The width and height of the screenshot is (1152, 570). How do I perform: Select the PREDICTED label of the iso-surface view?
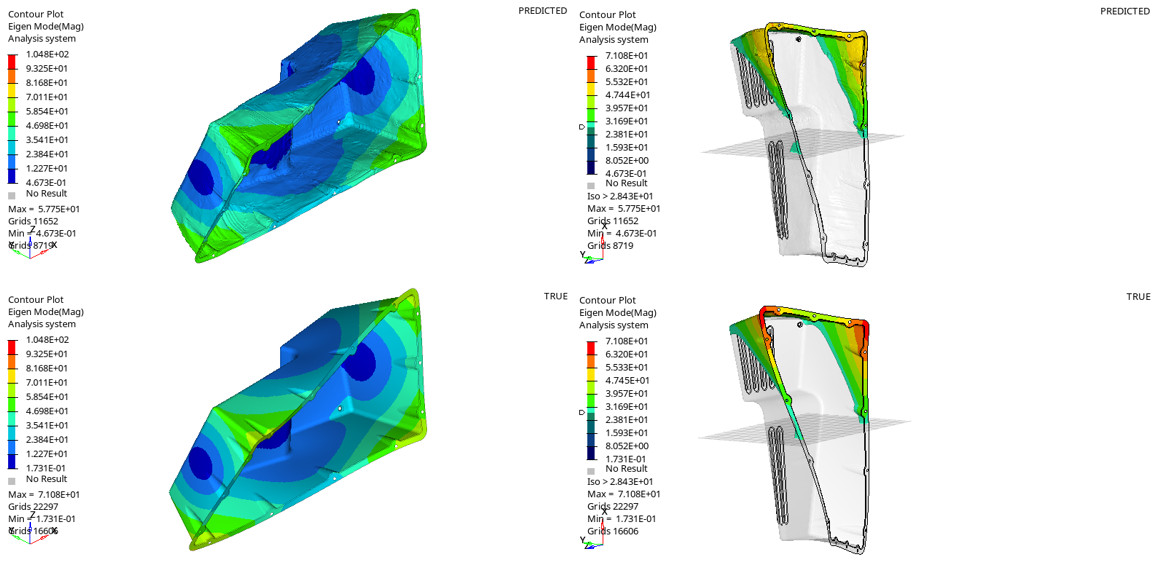click(x=1124, y=11)
